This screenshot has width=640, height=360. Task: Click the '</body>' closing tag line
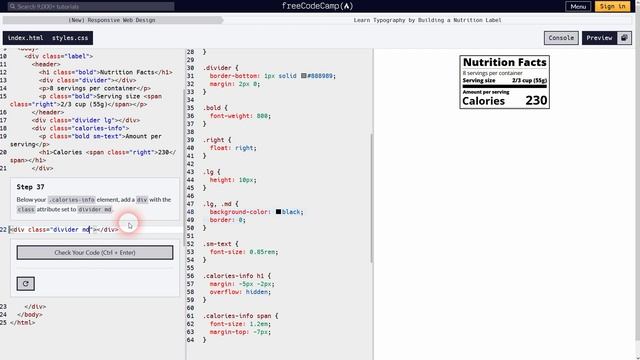30,315
